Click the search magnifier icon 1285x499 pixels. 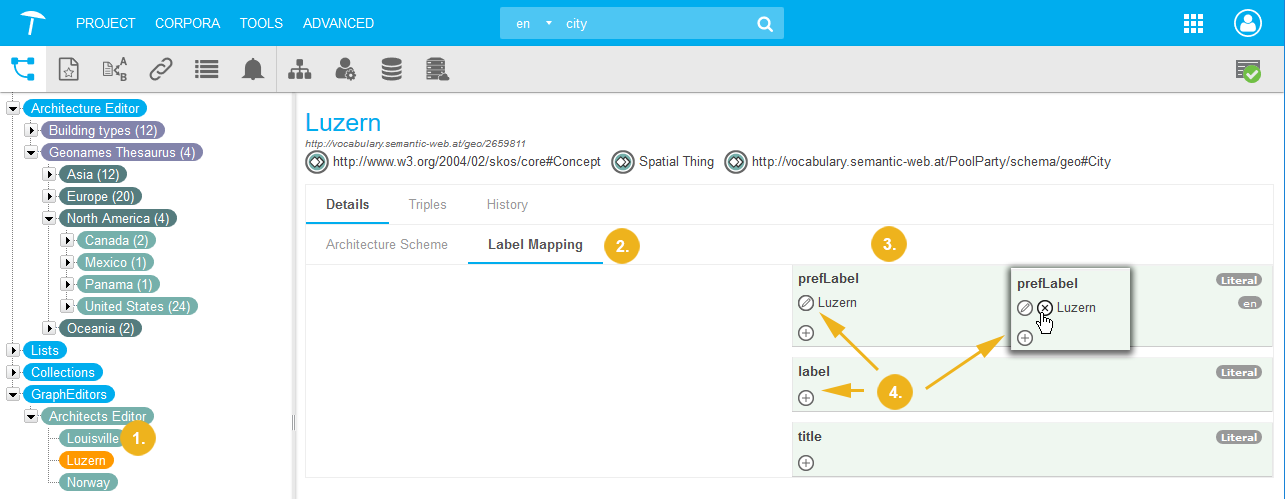(x=765, y=23)
